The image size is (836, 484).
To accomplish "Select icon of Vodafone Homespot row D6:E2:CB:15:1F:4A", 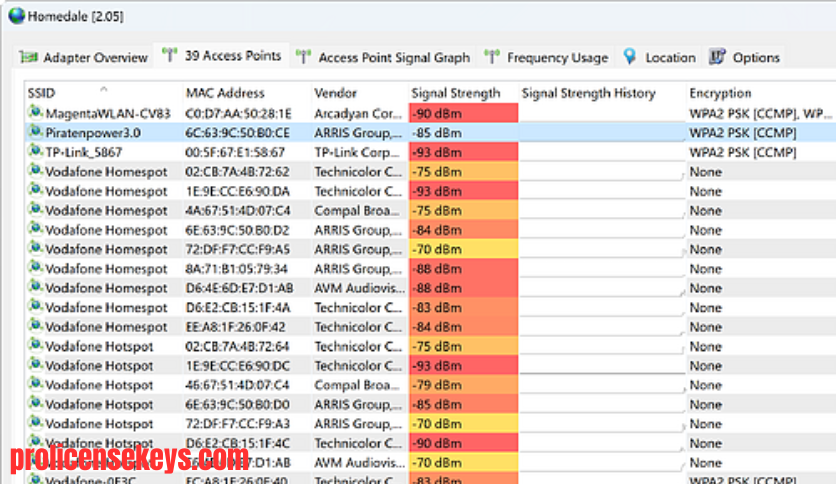I will pyautogui.click(x=35, y=306).
